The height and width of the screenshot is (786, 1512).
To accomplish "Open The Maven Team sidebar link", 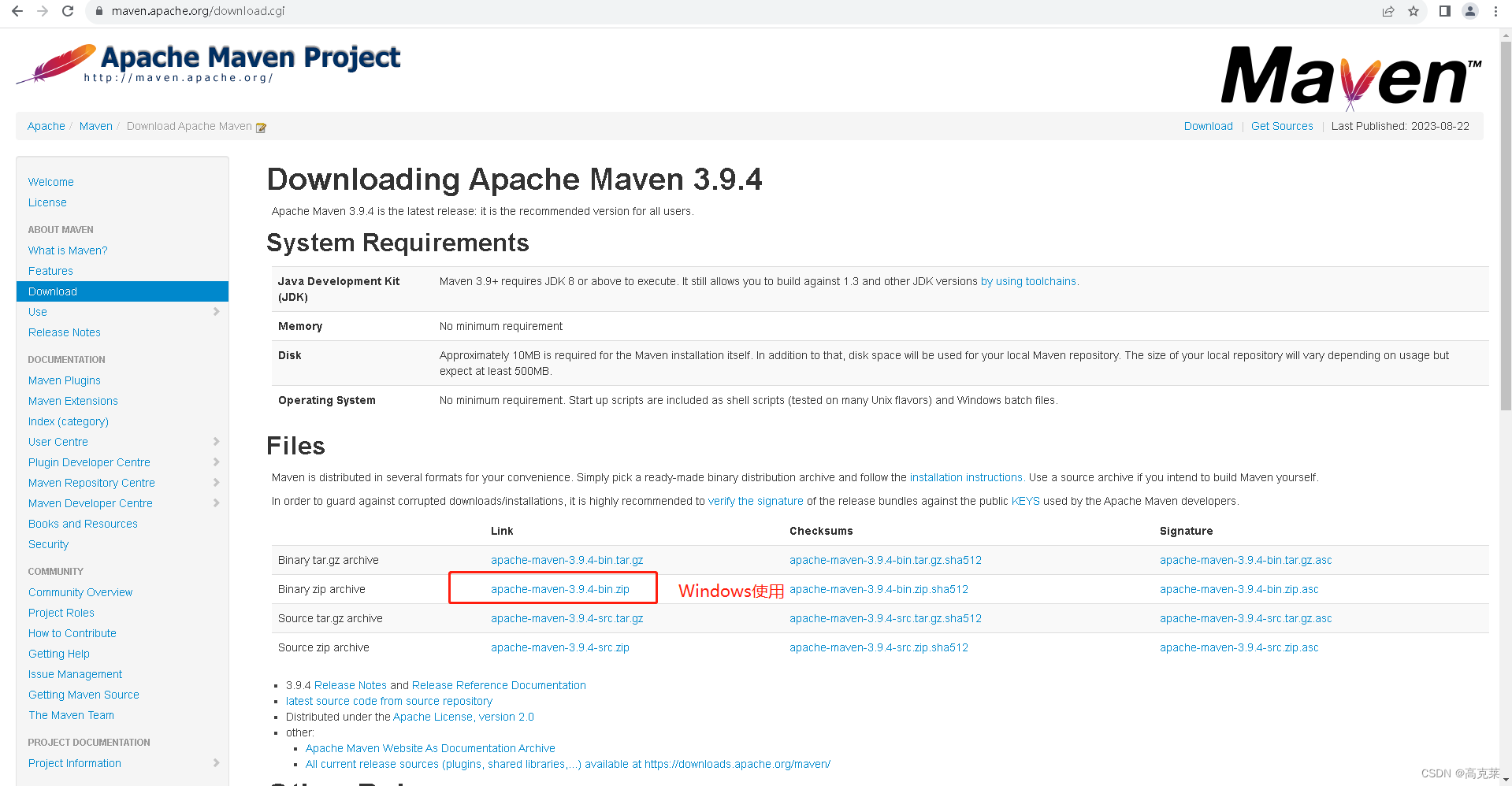I will point(71,715).
